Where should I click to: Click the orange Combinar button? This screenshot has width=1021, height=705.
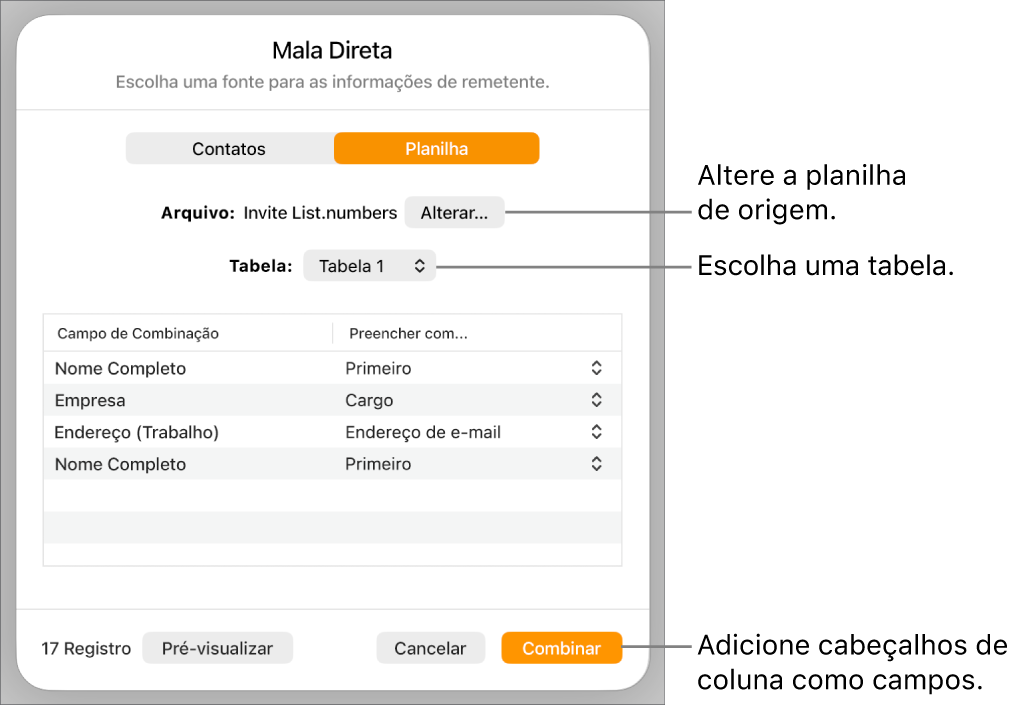561,648
